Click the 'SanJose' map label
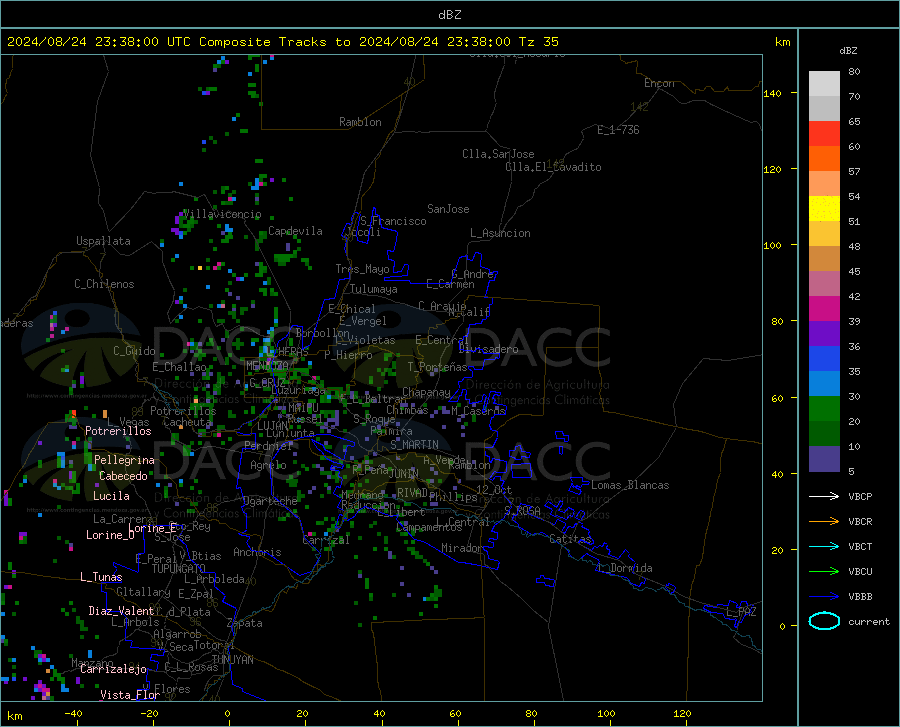 coord(448,209)
